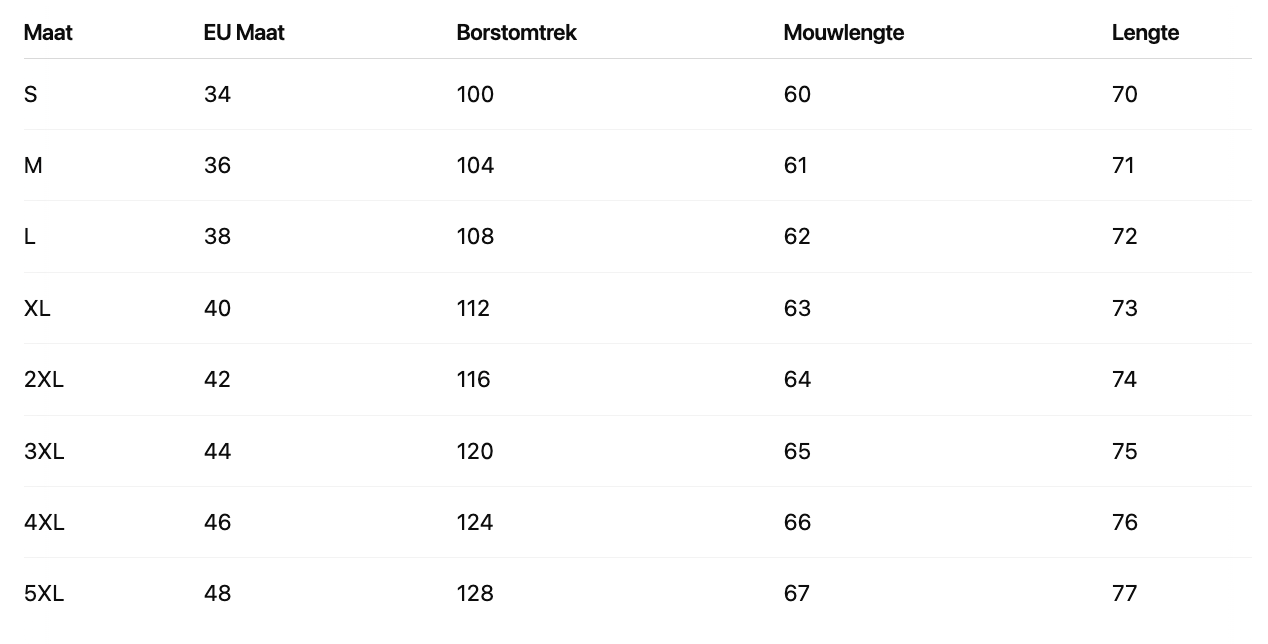Select the length value 76

[1125, 523]
